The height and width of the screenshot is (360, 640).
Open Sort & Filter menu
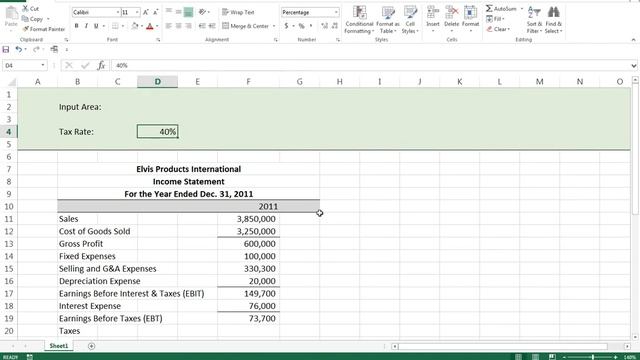click(x=534, y=20)
